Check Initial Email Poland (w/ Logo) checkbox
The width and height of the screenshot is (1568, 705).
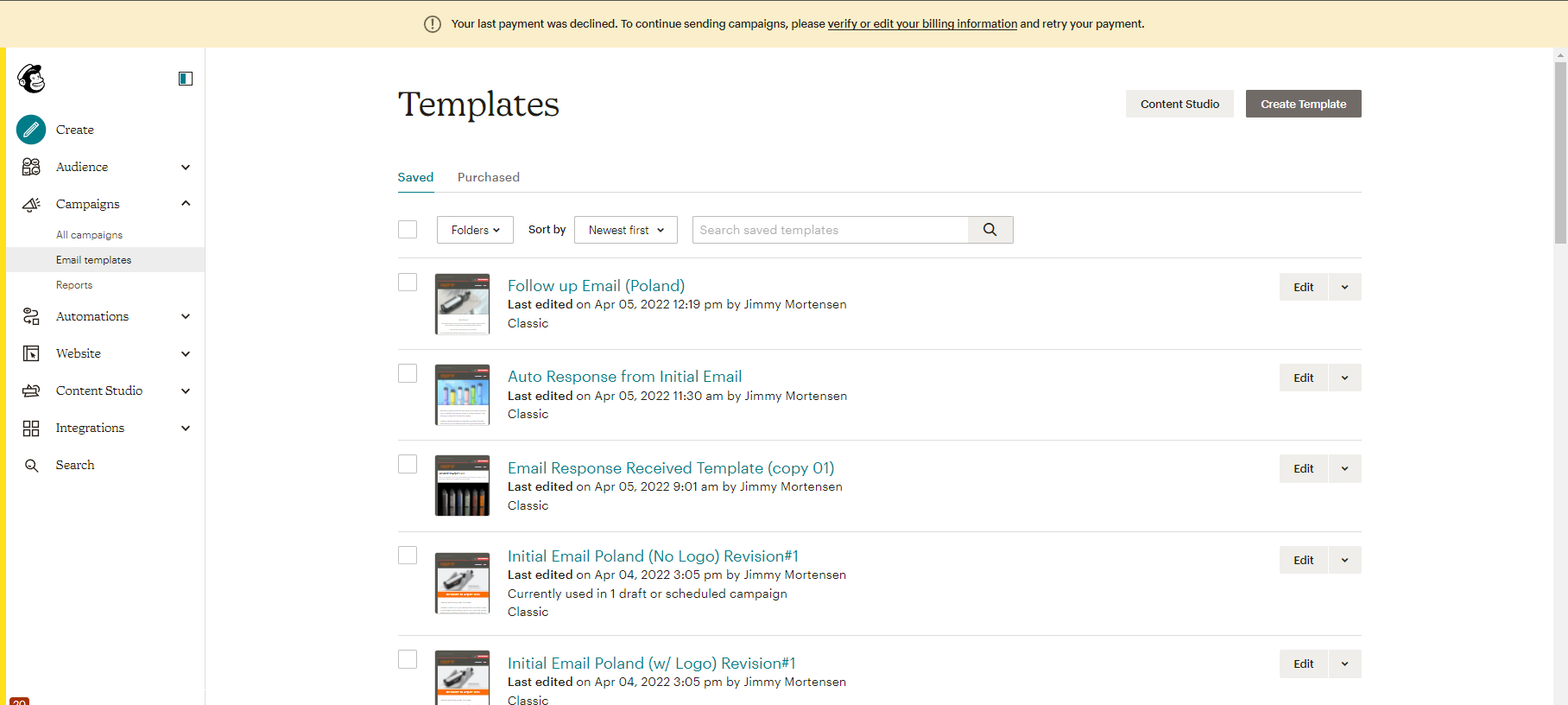408,659
